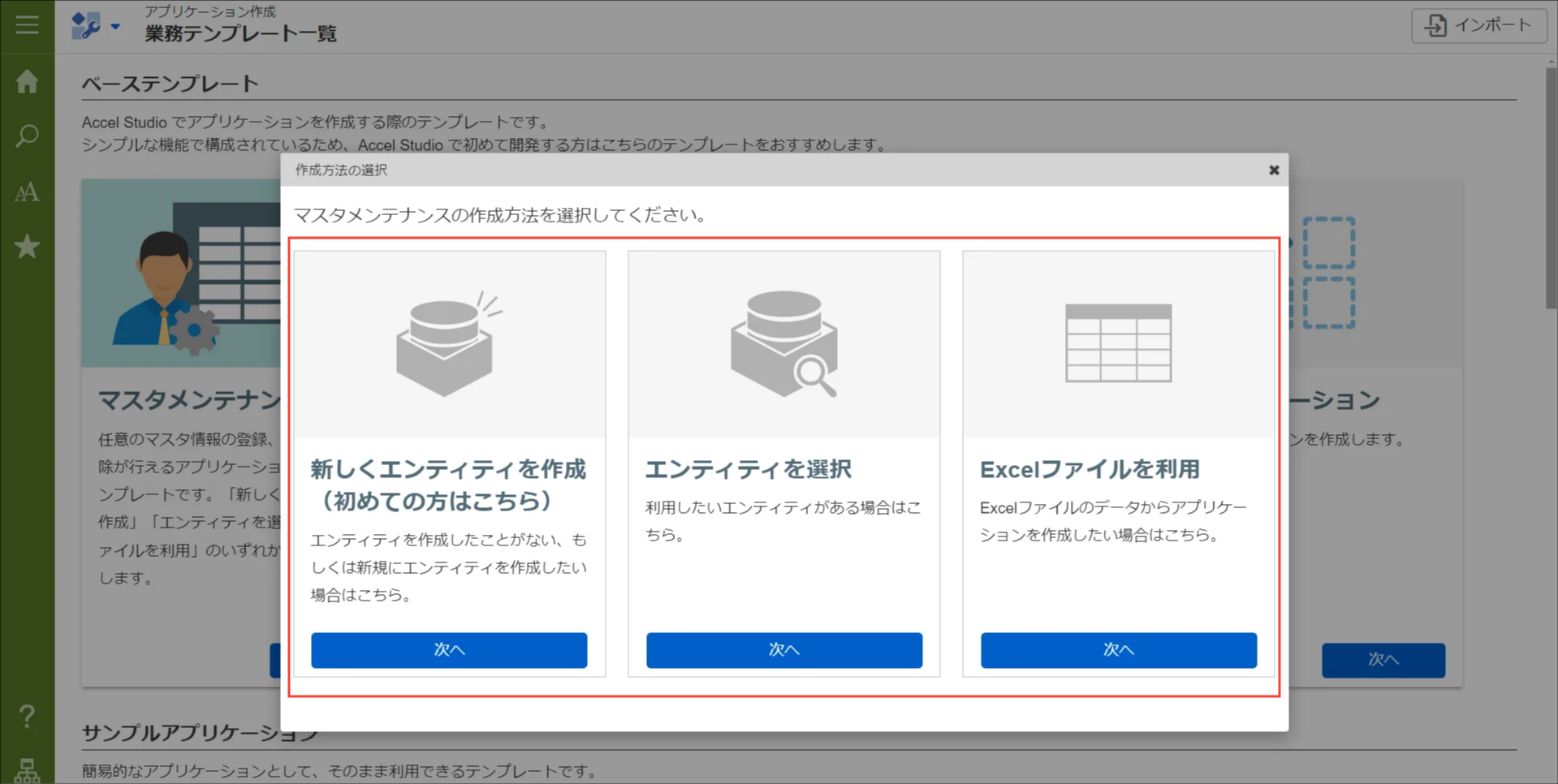Image resolution: width=1558 pixels, height=784 pixels.
Task: Click the 作成方法の選択 dialog title
Action: (341, 170)
